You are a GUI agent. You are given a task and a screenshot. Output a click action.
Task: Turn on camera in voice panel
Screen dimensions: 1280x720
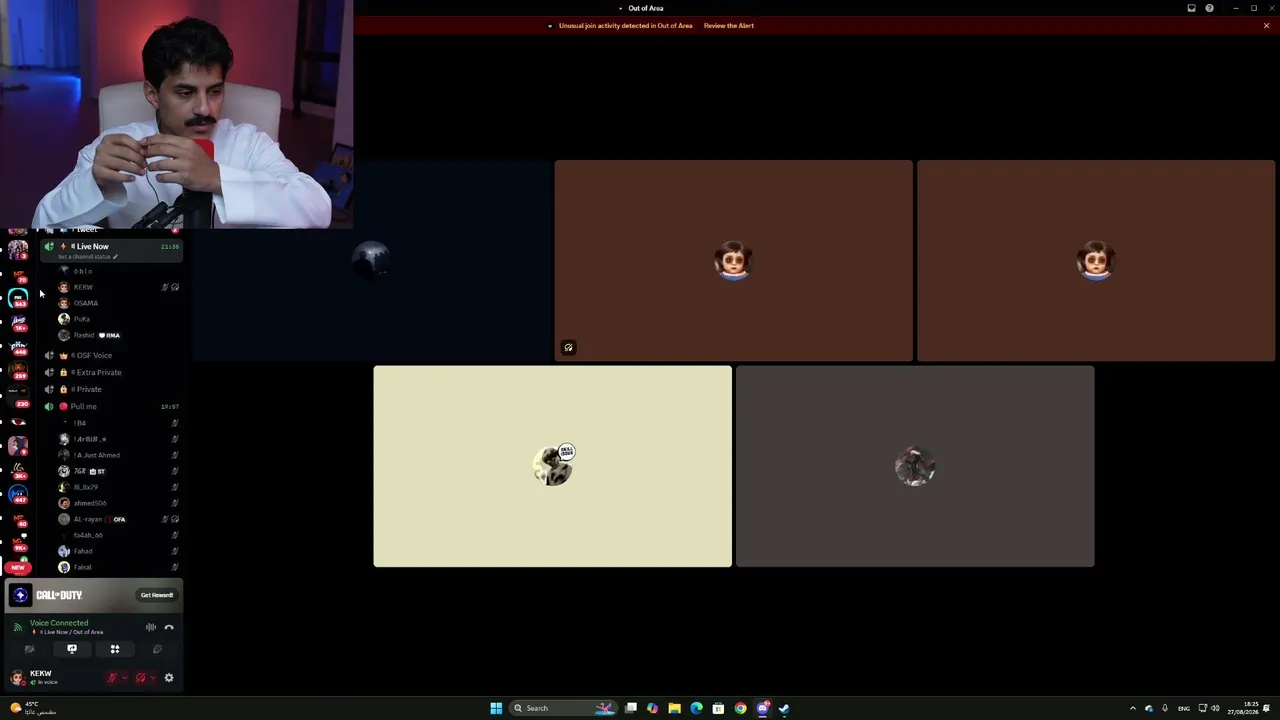(29, 649)
